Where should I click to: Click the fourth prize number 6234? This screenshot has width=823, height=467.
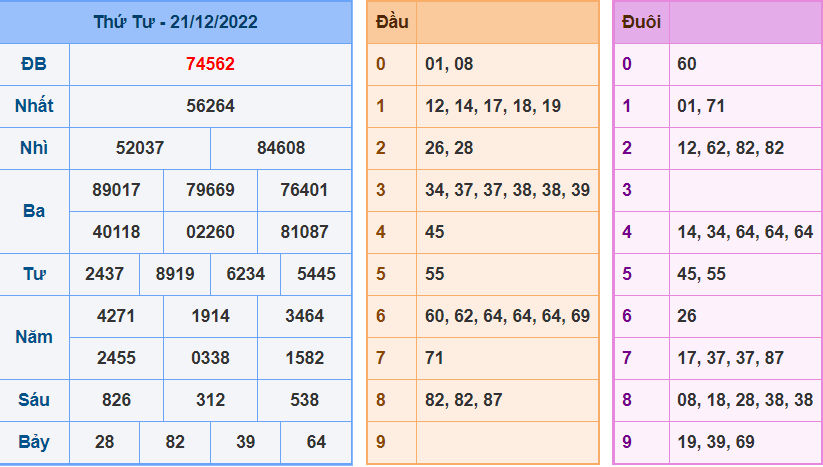(x=246, y=274)
